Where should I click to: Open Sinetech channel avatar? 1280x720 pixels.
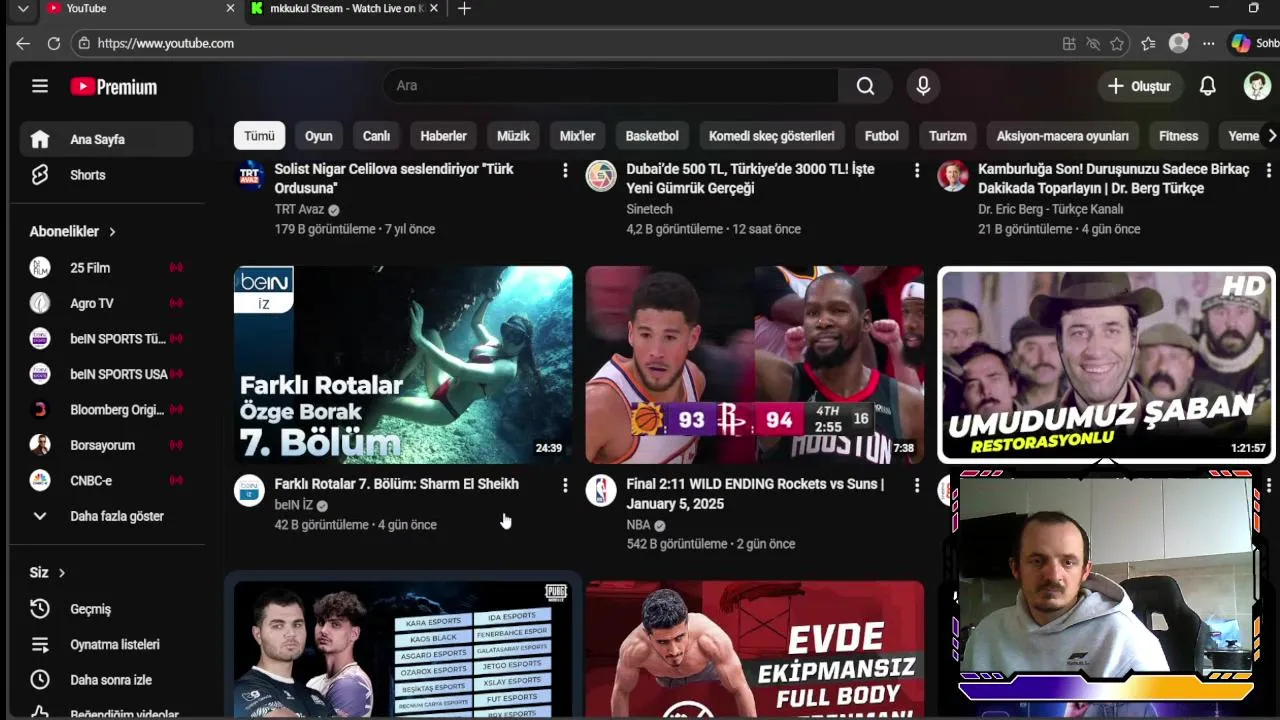pos(601,176)
